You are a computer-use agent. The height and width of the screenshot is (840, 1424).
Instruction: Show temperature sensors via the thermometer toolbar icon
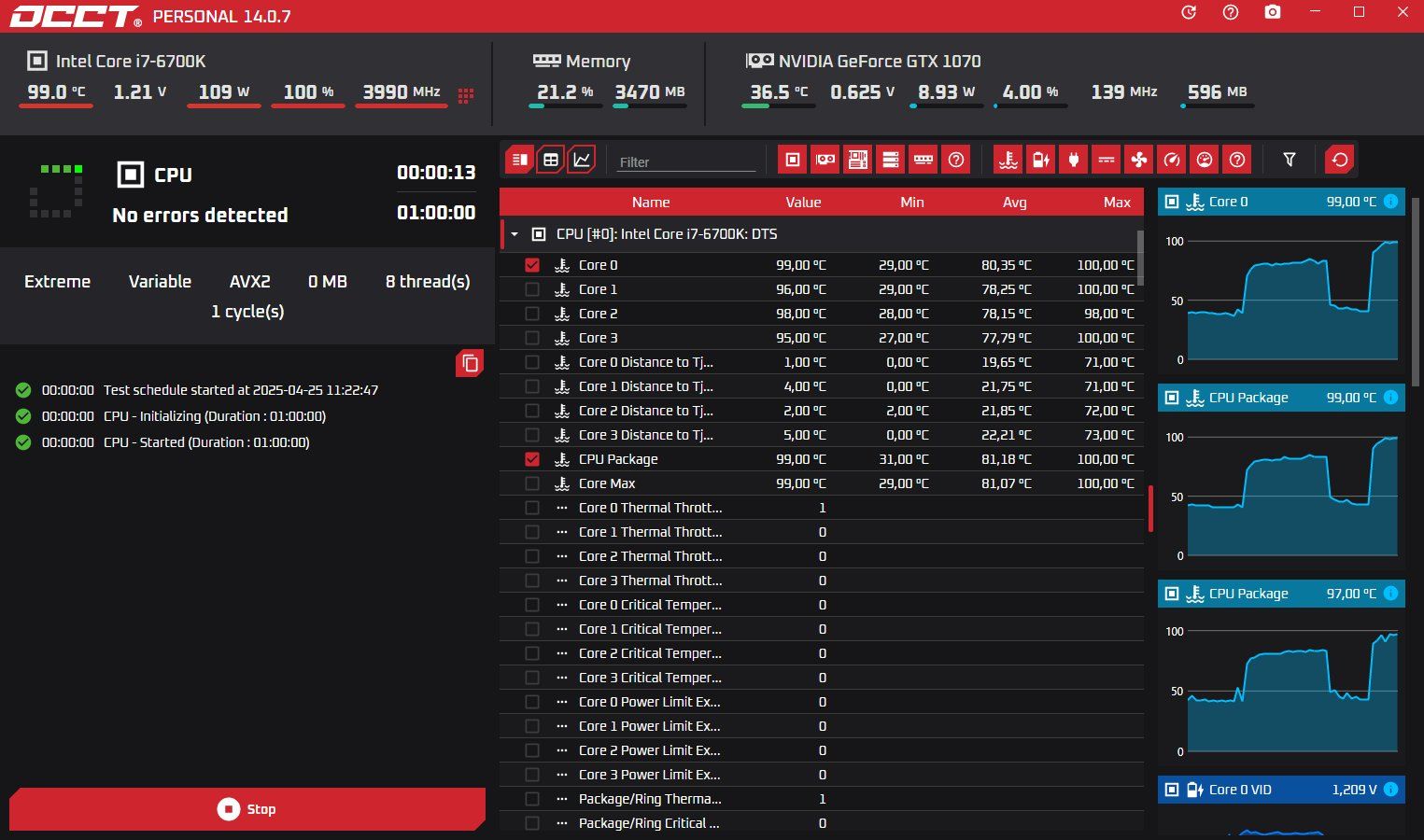(x=1008, y=160)
